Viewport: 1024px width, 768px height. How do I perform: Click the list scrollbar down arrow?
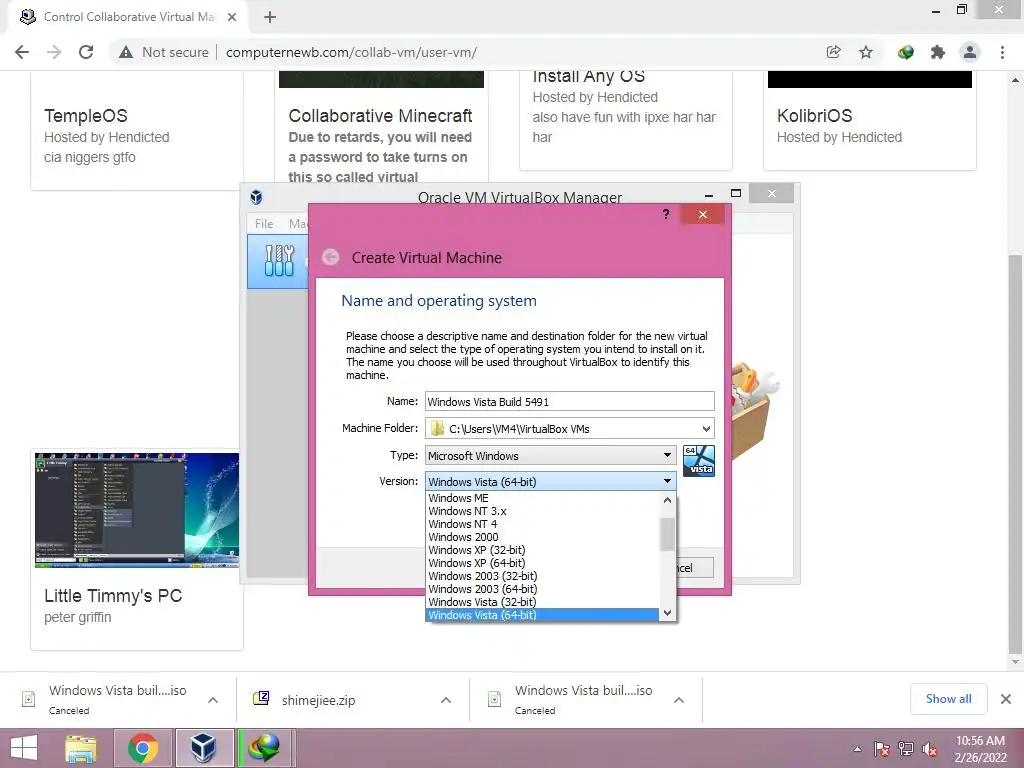click(667, 613)
